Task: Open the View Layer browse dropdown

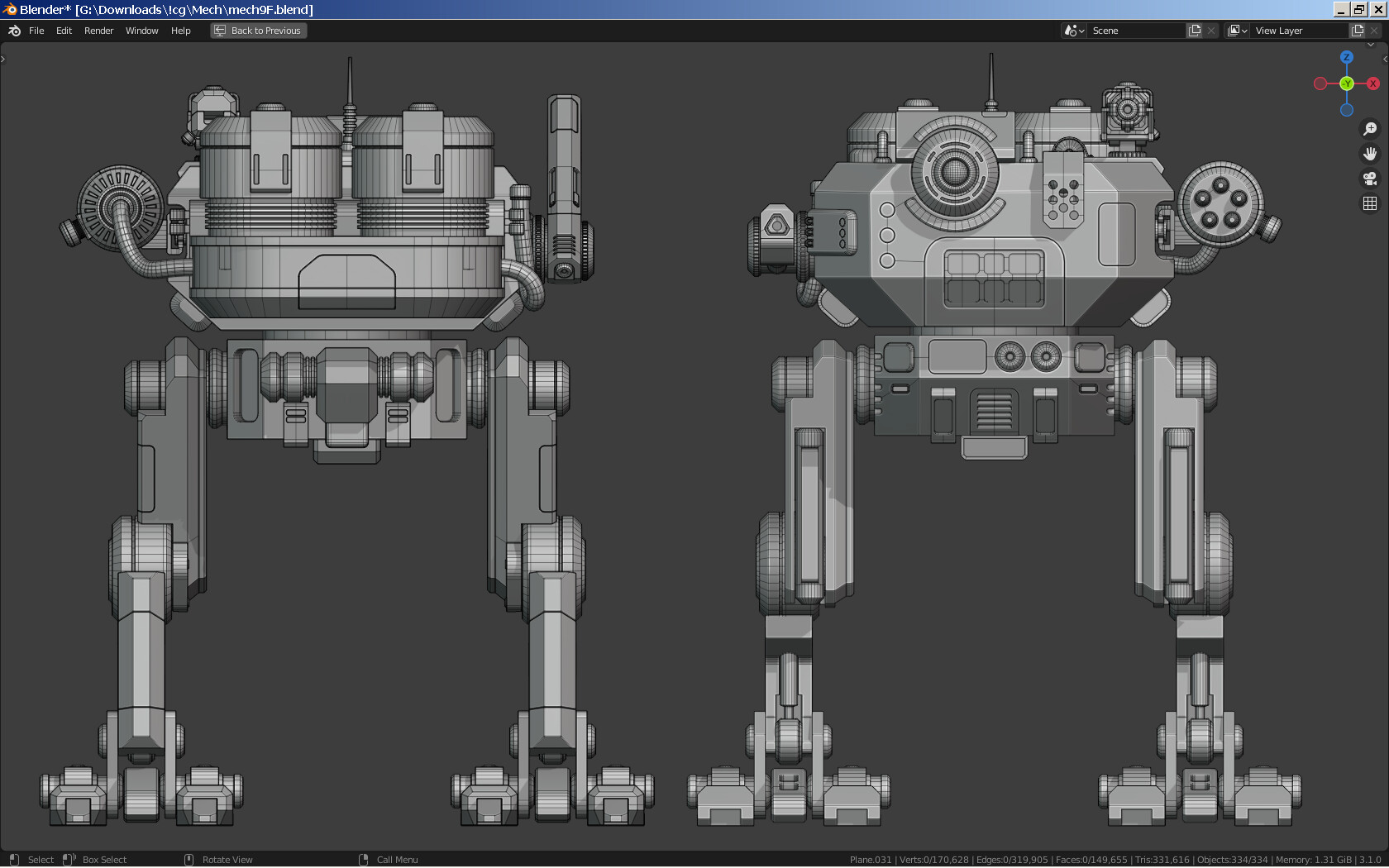Action: (1237, 30)
